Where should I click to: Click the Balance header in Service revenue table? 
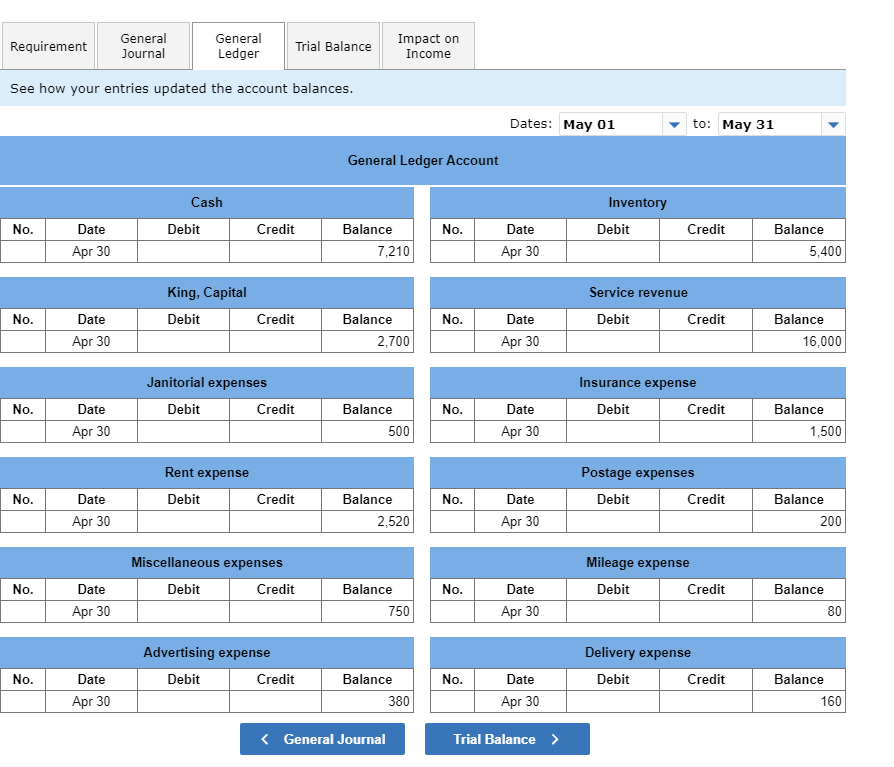point(798,319)
